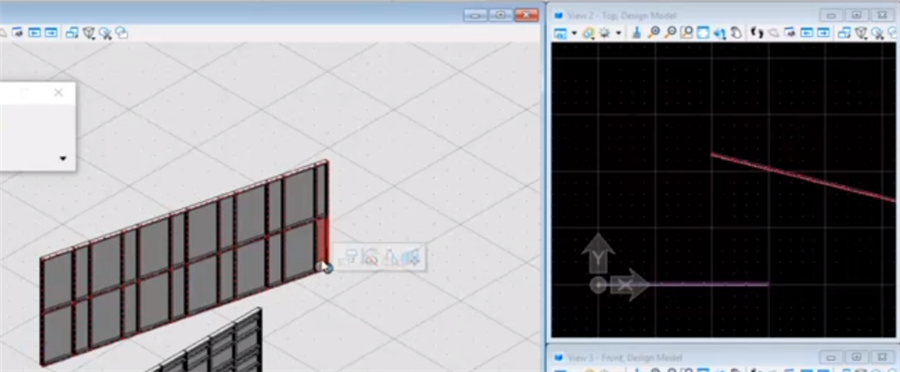This screenshot has width=900, height=372.
Task: Select the Zoom In tool in View 2
Action: pyautogui.click(x=653, y=33)
